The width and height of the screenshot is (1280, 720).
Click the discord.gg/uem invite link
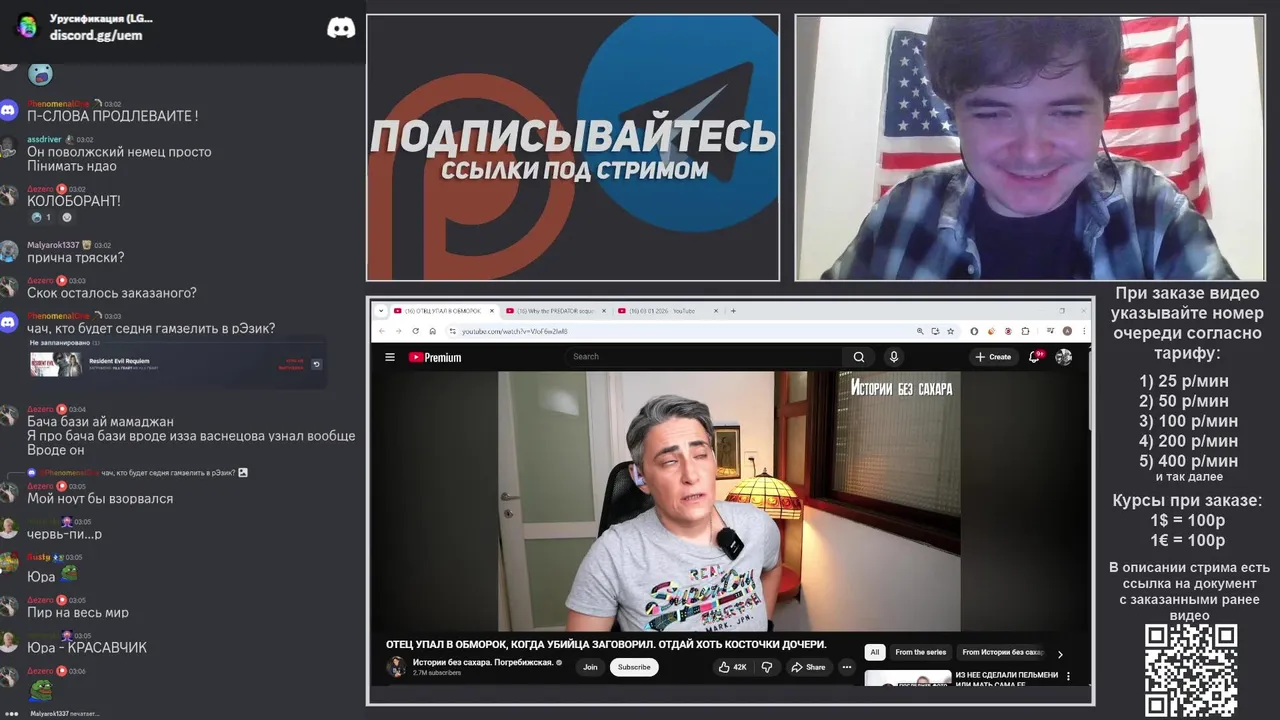pyautogui.click(x=96, y=35)
